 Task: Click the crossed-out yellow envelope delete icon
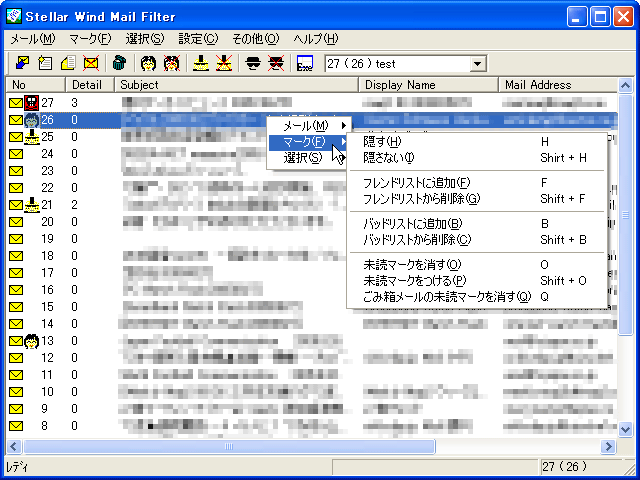[91, 63]
